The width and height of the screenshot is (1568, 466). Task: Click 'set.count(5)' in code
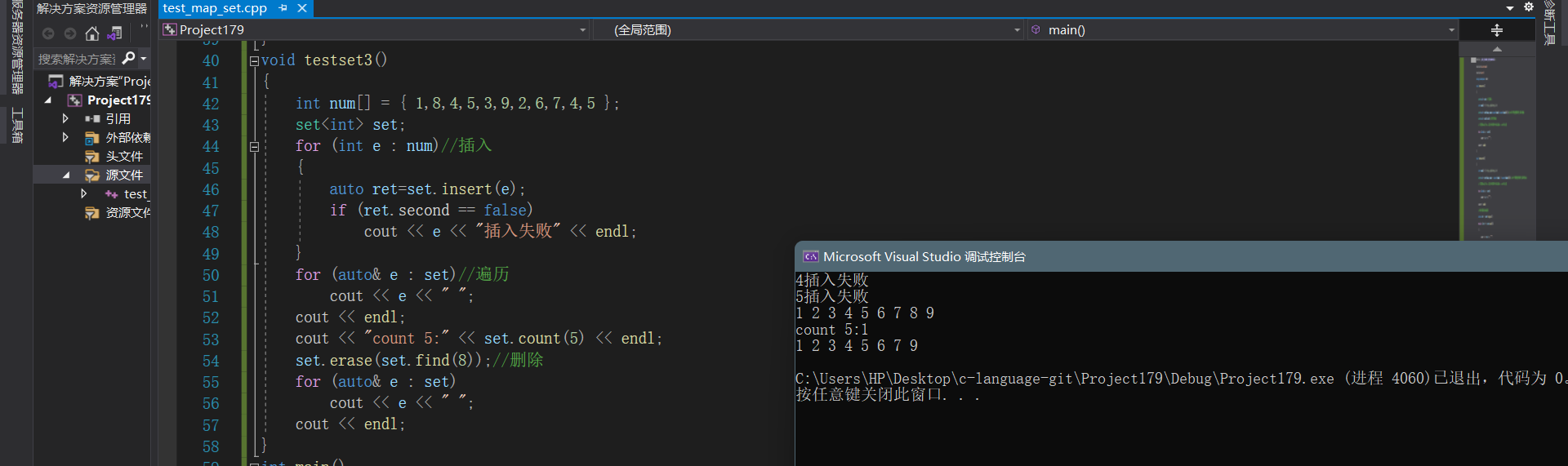(534, 338)
